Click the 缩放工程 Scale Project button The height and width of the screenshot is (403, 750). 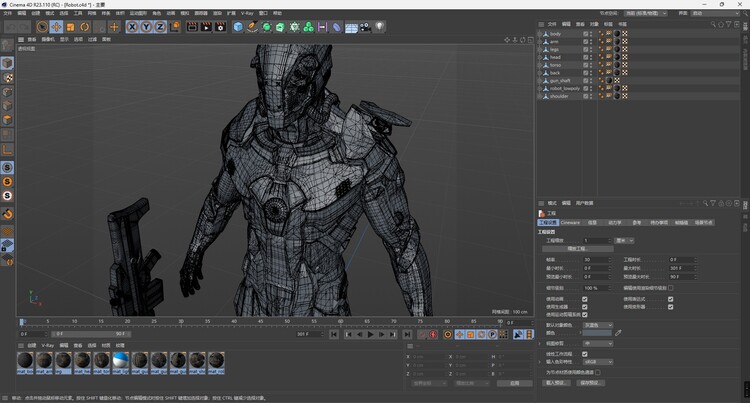(578, 249)
